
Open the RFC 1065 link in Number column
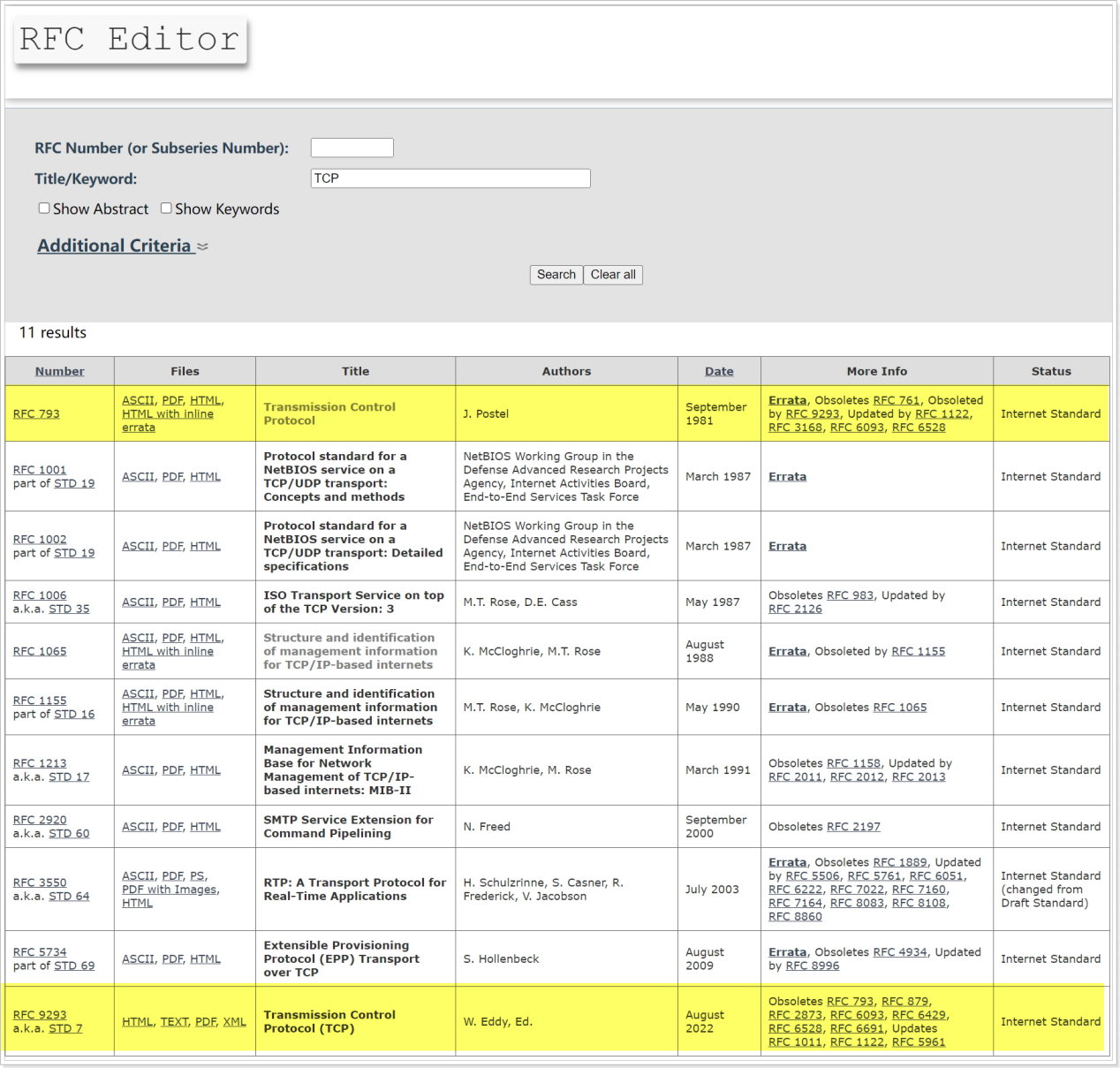40,651
